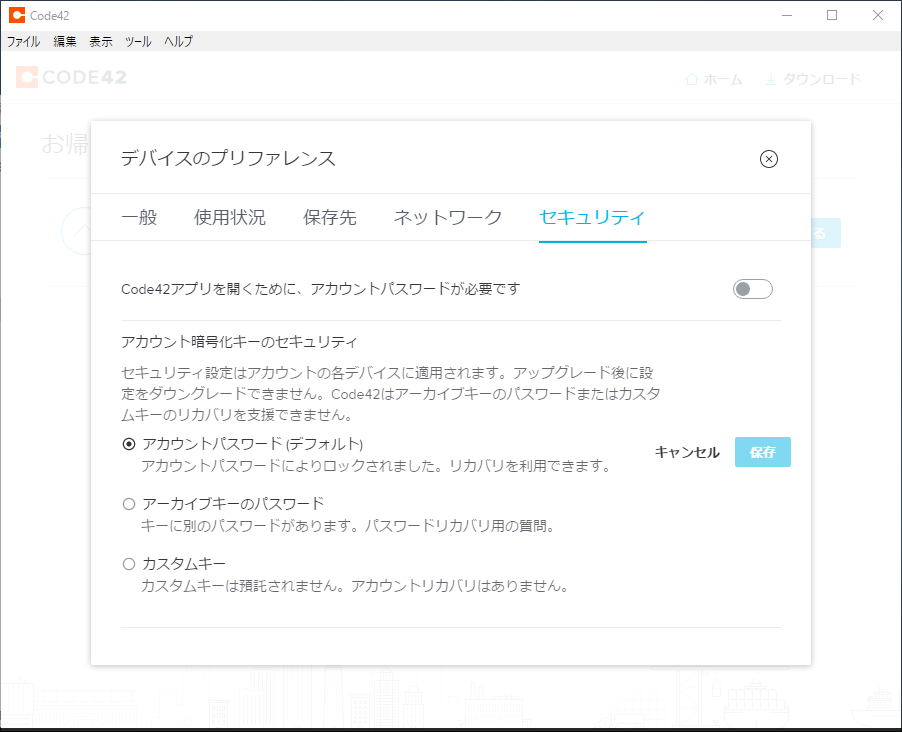Screen dimensions: 902x732
Task: Switch to the 保存先 tab
Action: (330, 218)
